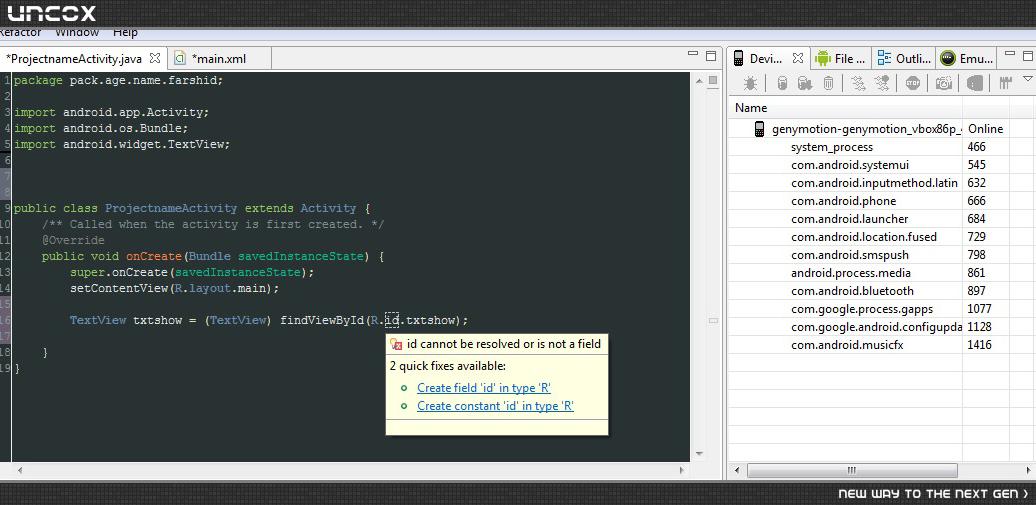Click the XML file icon on main.xml tab
The height and width of the screenshot is (505, 1036).
pos(180,58)
